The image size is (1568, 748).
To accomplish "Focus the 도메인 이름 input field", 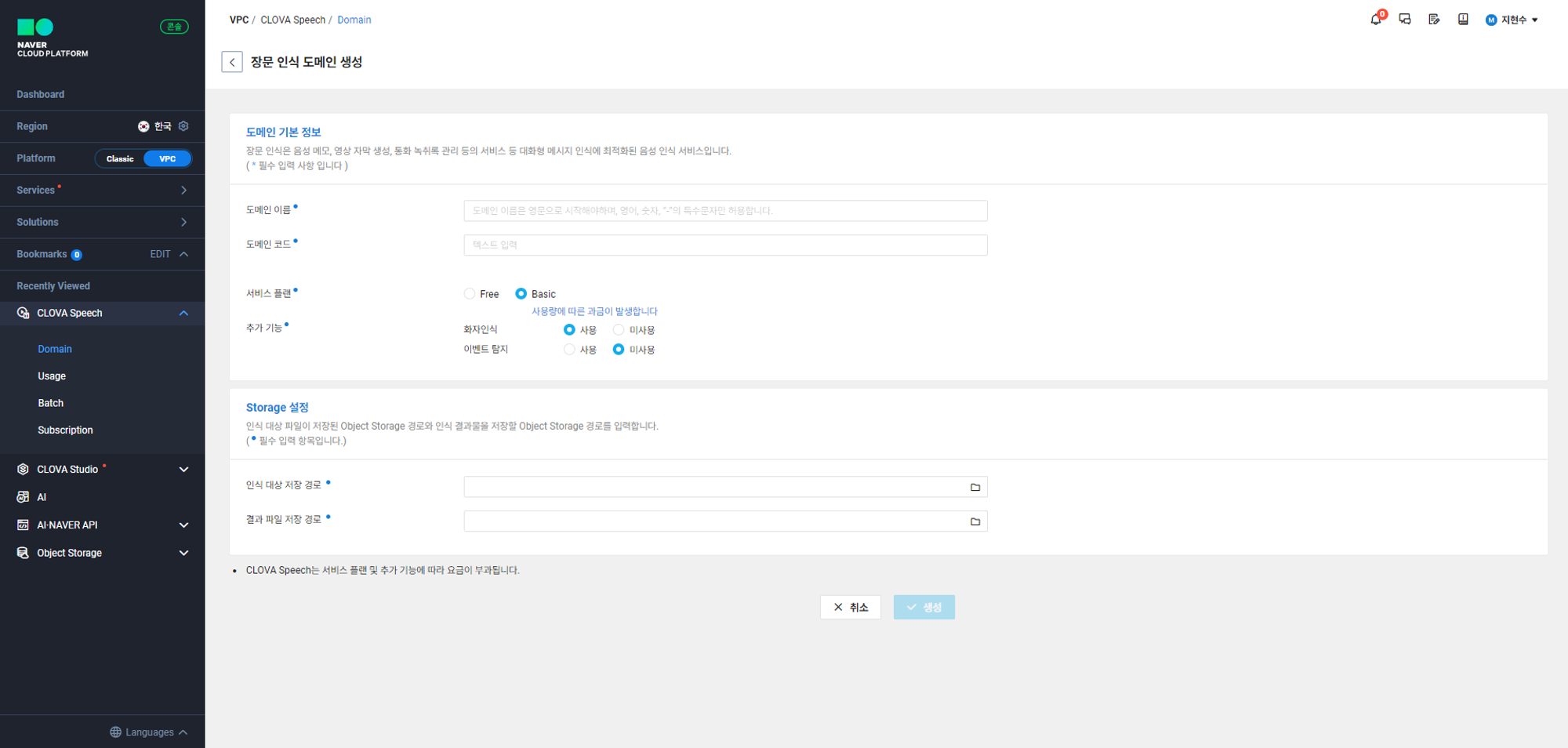I will click(725, 211).
